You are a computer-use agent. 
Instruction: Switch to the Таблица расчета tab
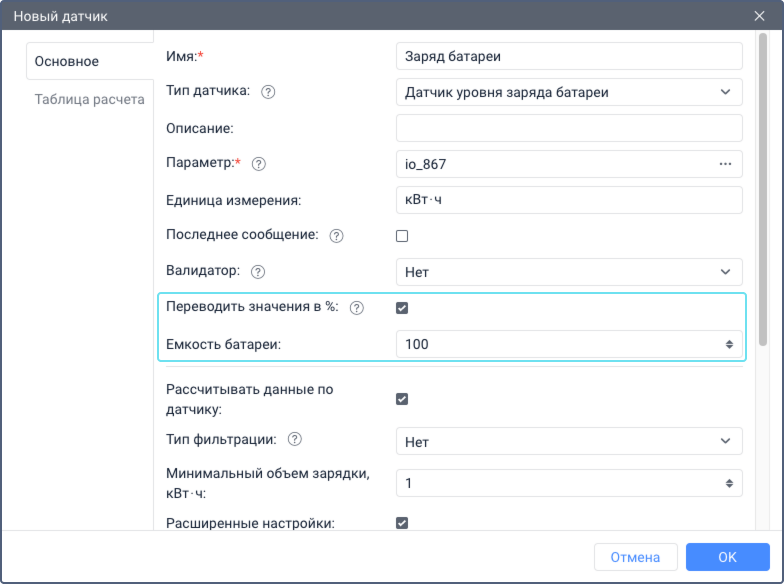pos(90,100)
